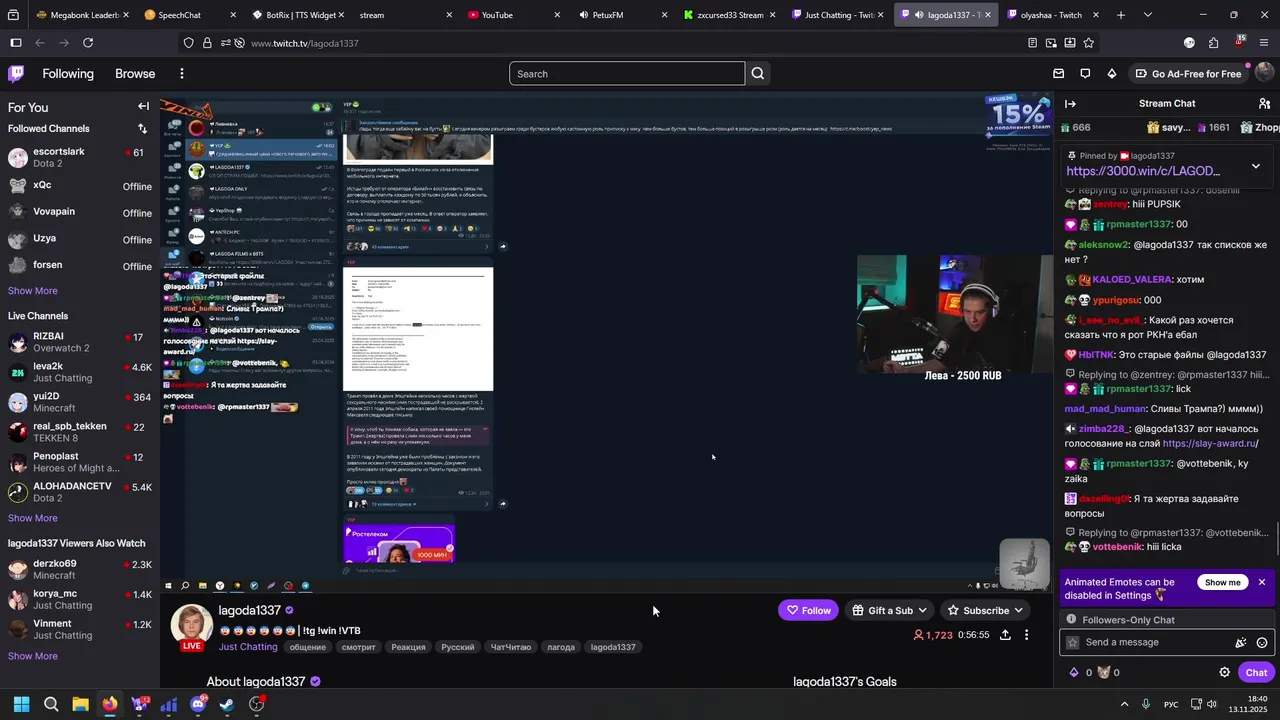Open leva2k live channel in sidebar

80,372
